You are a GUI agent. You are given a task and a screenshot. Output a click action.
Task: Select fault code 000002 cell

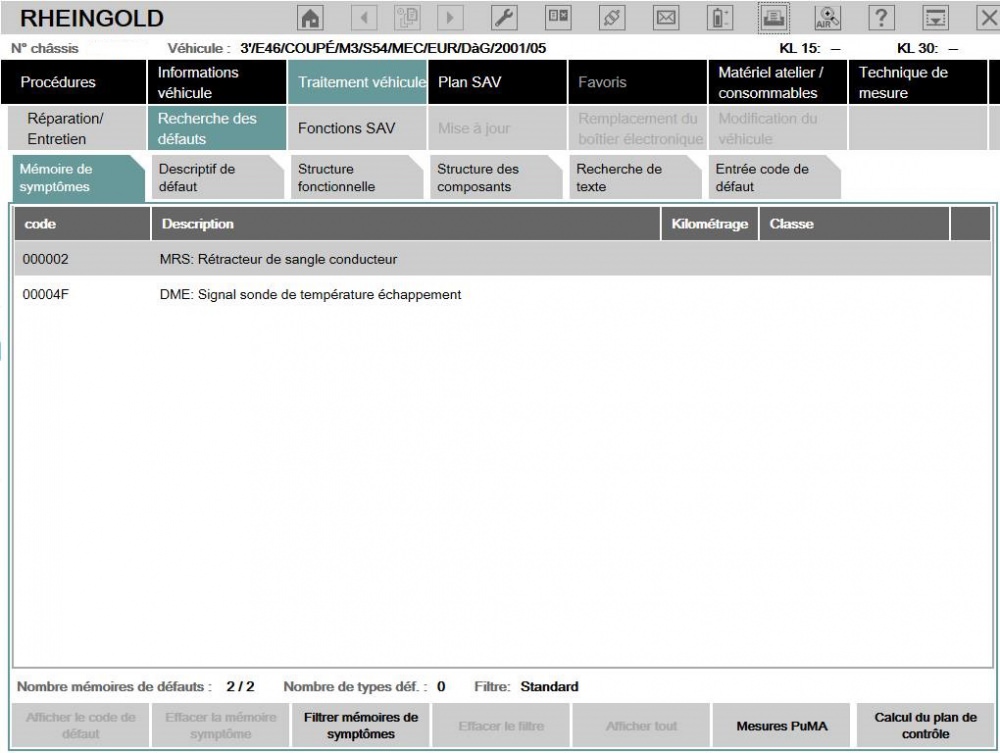45,260
